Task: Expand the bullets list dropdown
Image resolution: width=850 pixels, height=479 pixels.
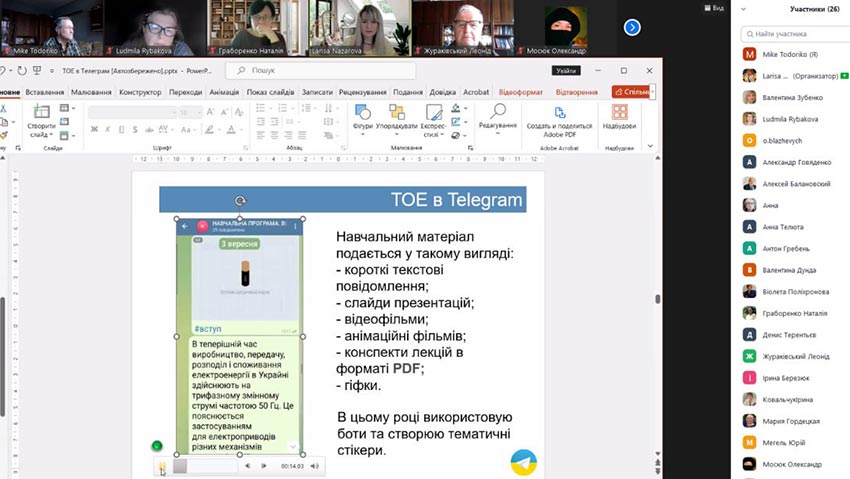Action: (x=269, y=108)
